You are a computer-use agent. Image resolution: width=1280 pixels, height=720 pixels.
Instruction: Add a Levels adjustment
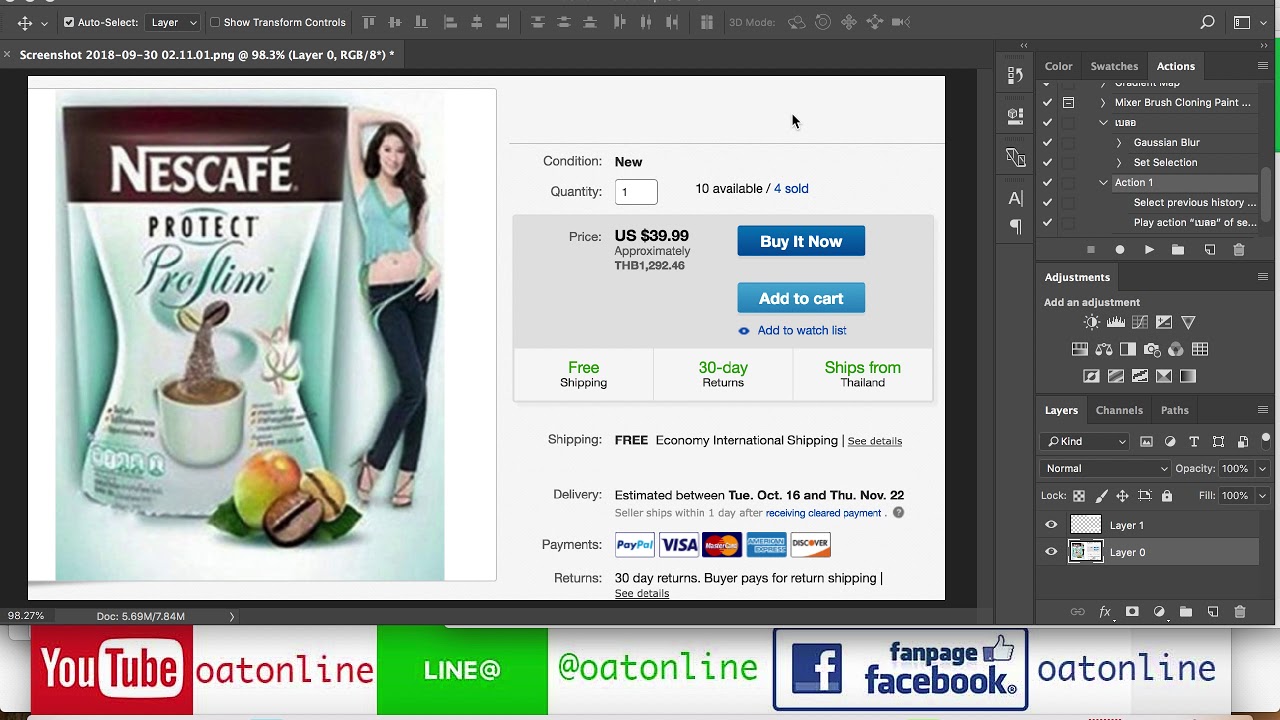(1116, 322)
